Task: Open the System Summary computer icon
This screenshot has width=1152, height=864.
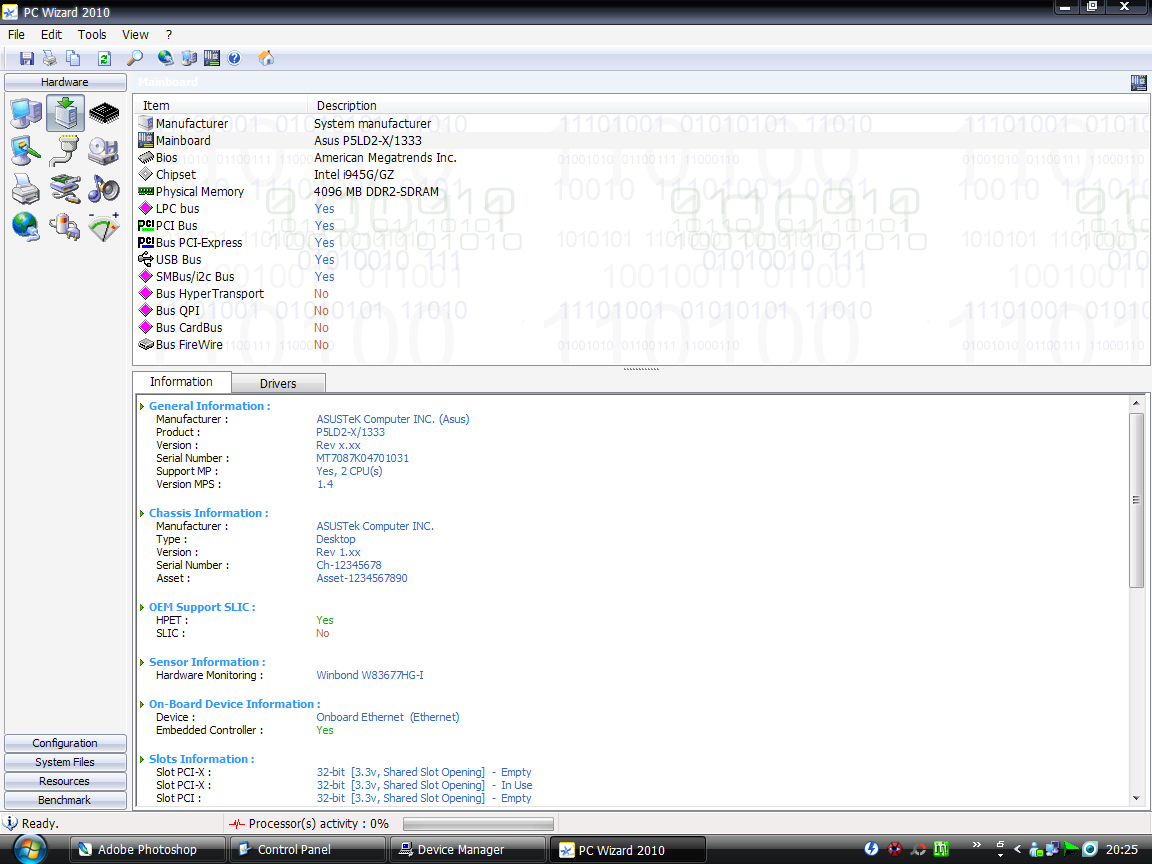Action: 26,113
